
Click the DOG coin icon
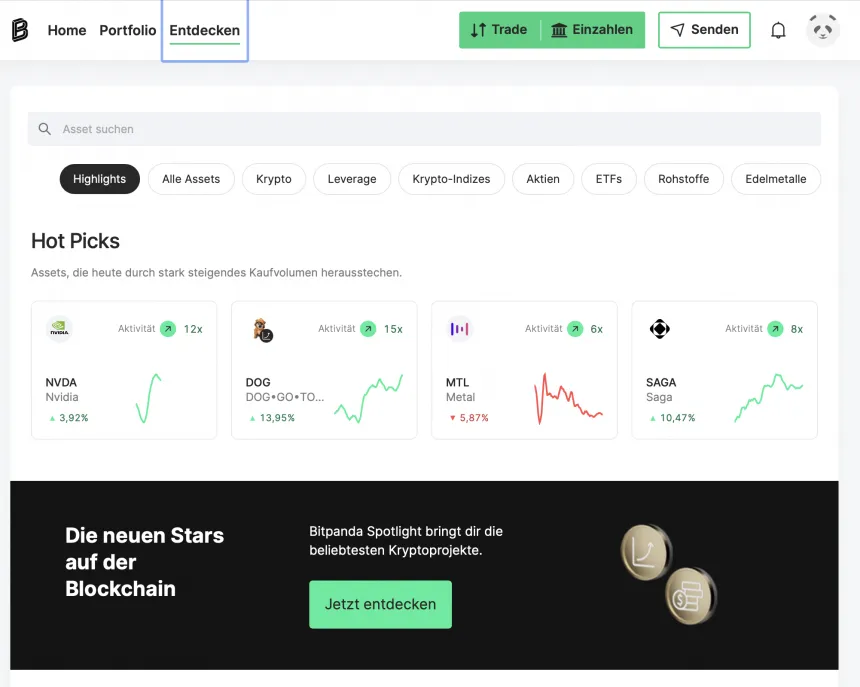pos(261,329)
